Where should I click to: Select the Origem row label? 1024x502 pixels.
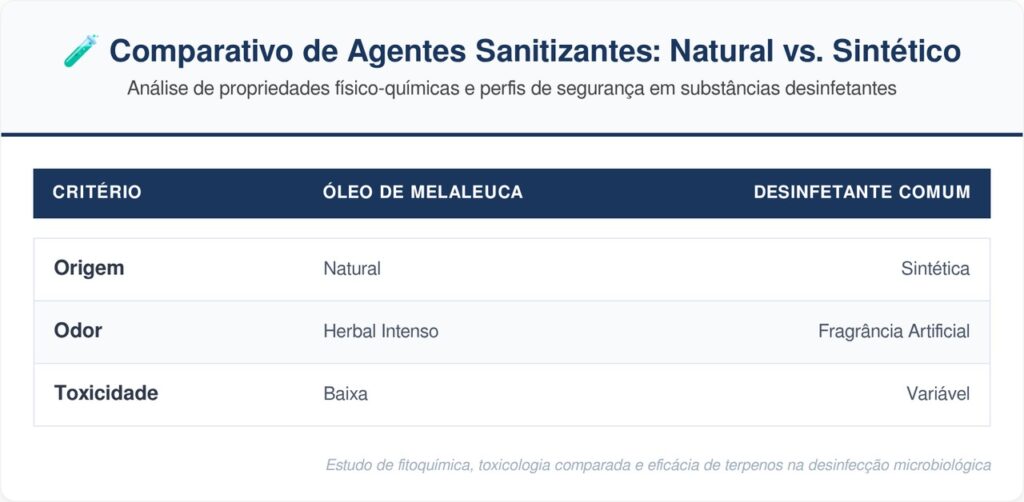click(x=89, y=268)
